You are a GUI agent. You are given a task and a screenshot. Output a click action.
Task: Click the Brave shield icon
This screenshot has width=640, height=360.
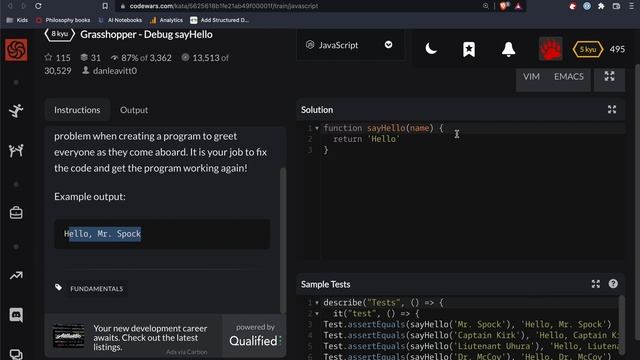click(x=503, y=6)
